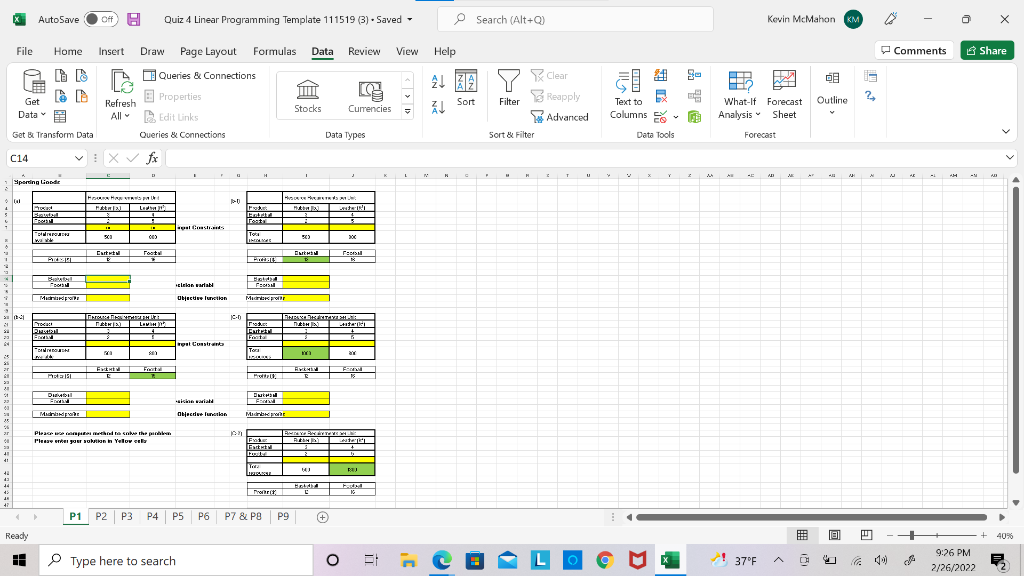1024x576 pixels.
Task: Click the zoom slider handle
Action: click(x=912, y=536)
